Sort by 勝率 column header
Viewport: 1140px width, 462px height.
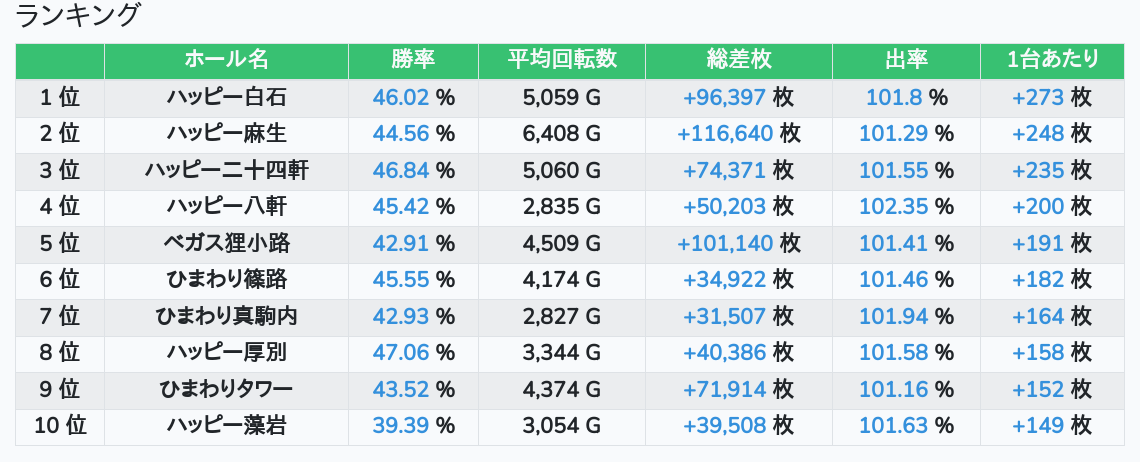click(x=413, y=60)
